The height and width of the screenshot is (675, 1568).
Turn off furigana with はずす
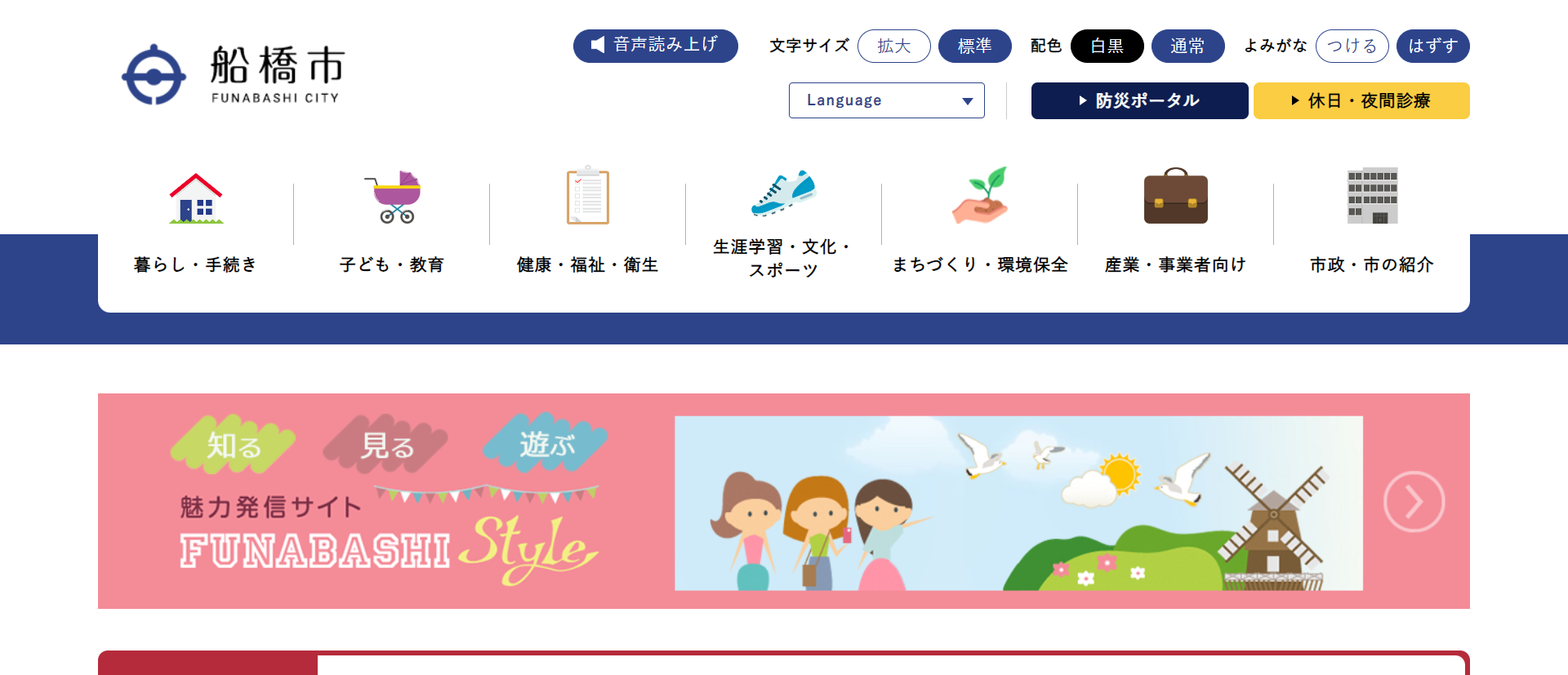coord(1433,46)
